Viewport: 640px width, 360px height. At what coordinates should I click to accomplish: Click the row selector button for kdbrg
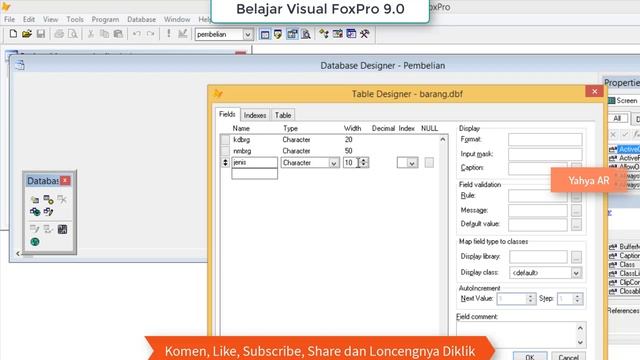pyautogui.click(x=225, y=140)
